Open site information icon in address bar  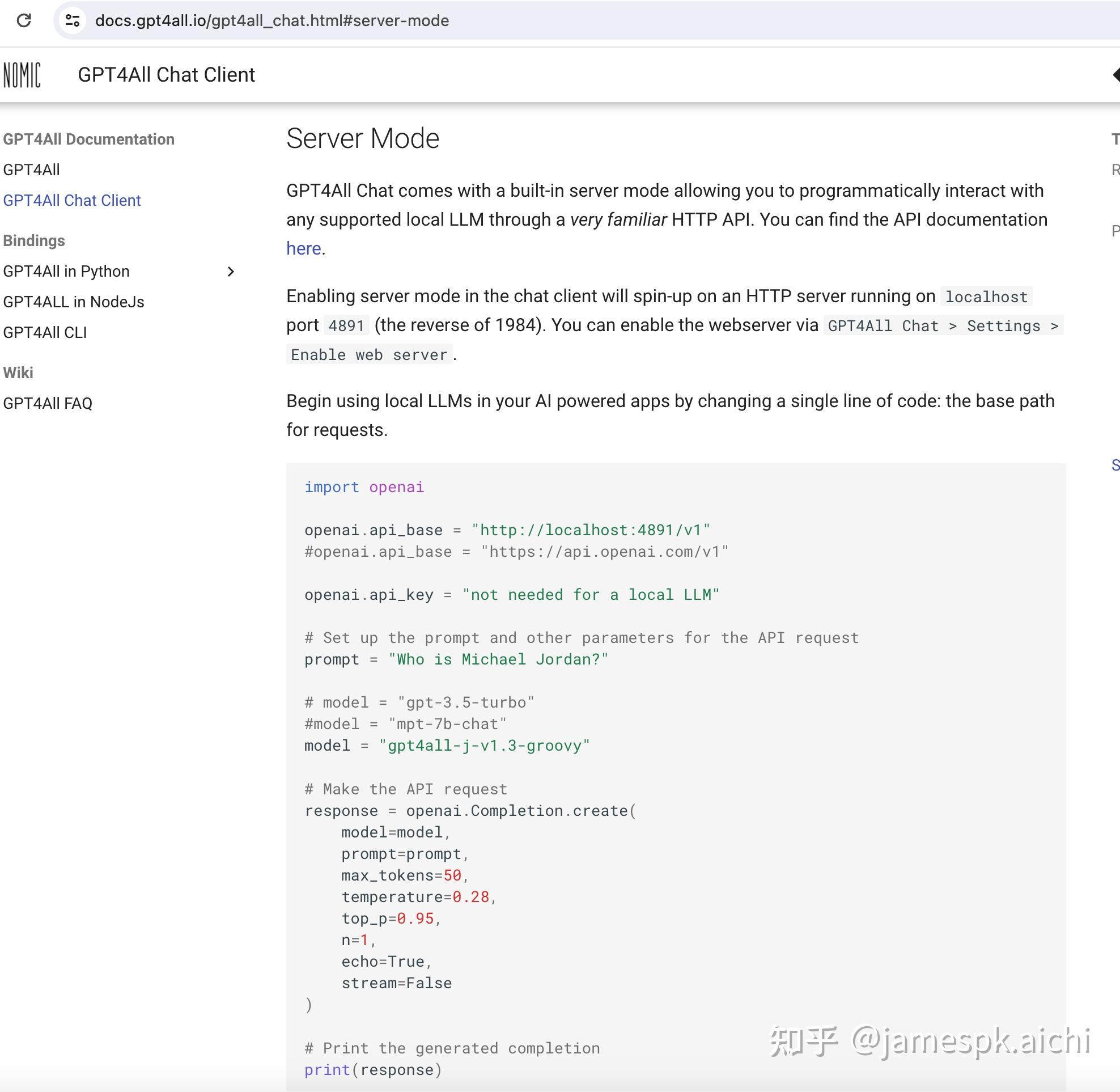pyautogui.click(x=72, y=20)
